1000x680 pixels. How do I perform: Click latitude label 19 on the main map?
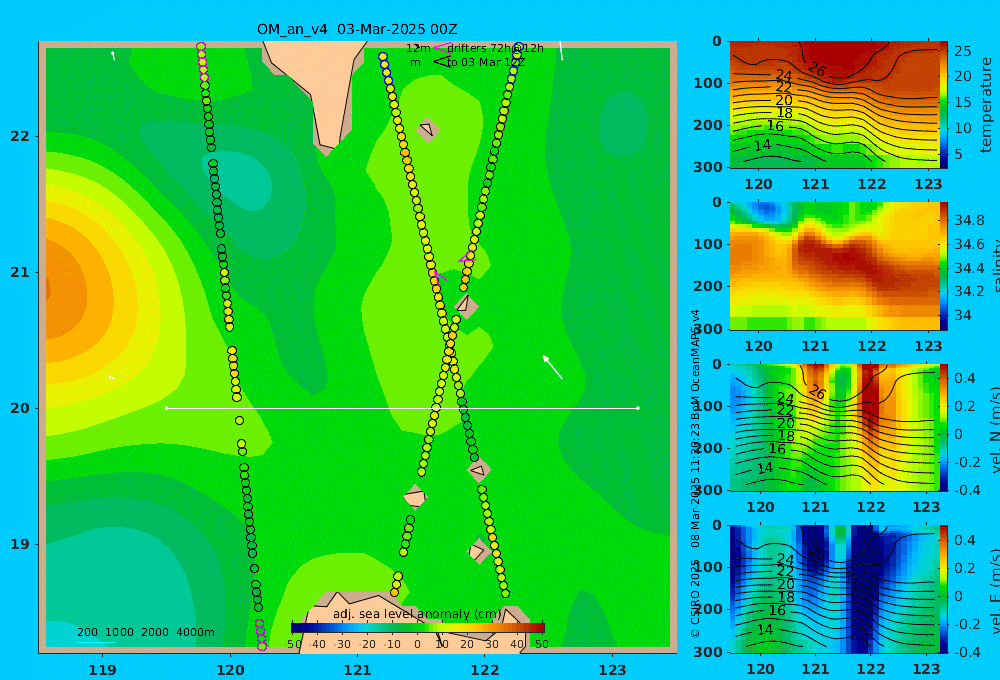point(20,544)
